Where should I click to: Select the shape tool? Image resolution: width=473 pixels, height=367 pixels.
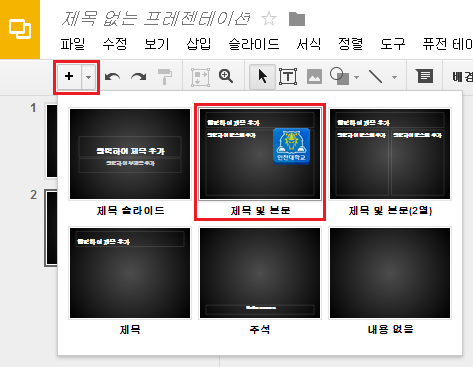click(x=339, y=76)
